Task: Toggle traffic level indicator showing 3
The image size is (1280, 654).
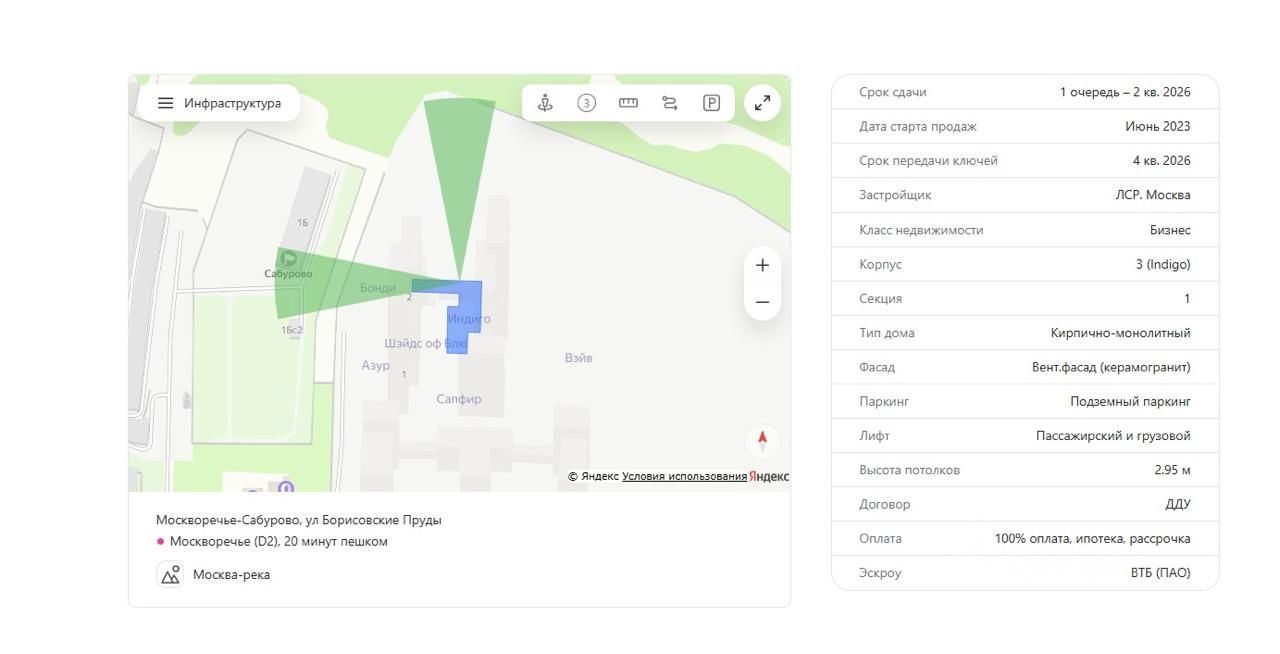Action: click(587, 103)
